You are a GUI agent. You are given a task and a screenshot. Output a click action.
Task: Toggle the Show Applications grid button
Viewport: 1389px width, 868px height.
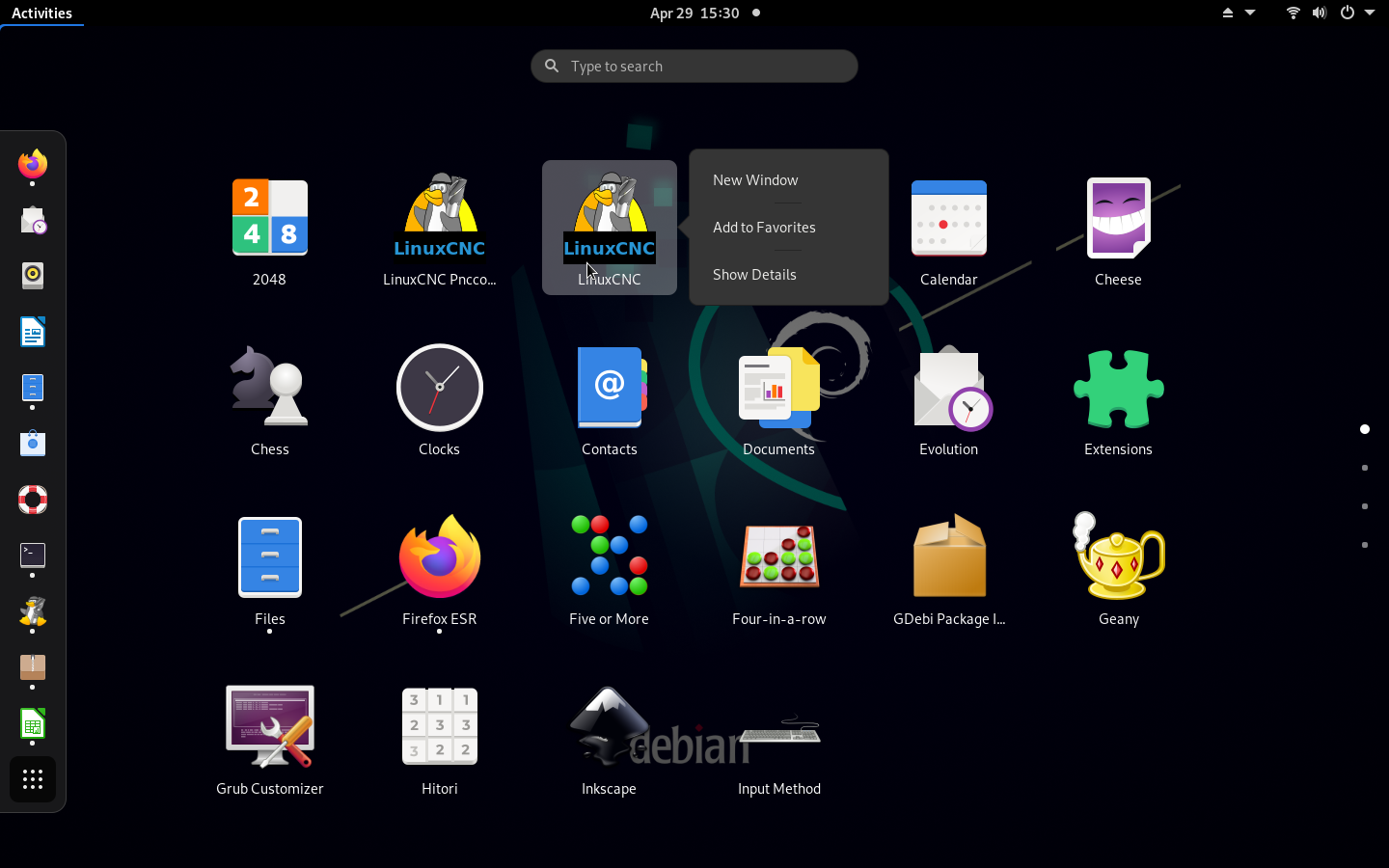click(33, 779)
